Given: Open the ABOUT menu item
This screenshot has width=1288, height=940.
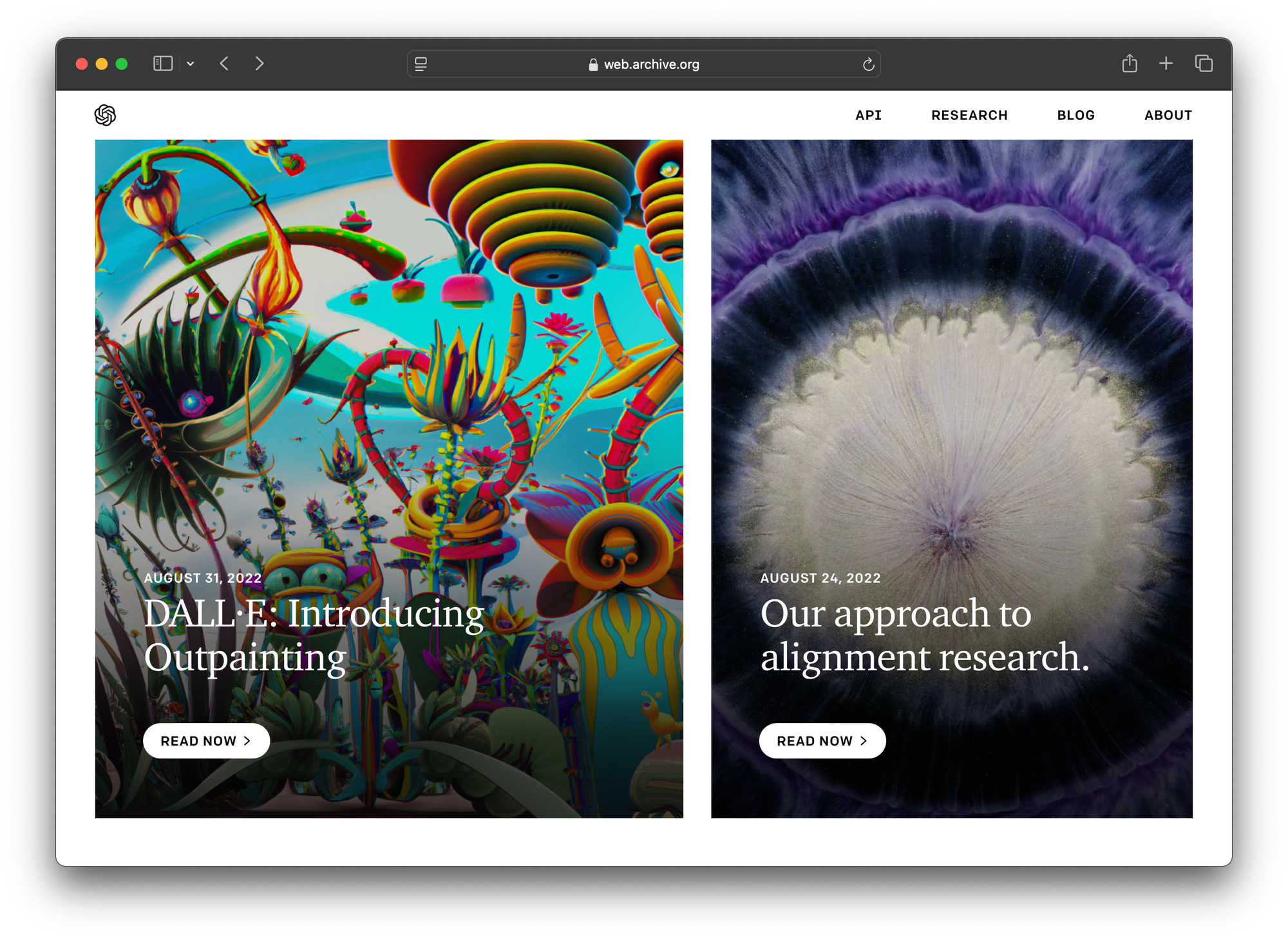Looking at the screenshot, I should (x=1168, y=115).
